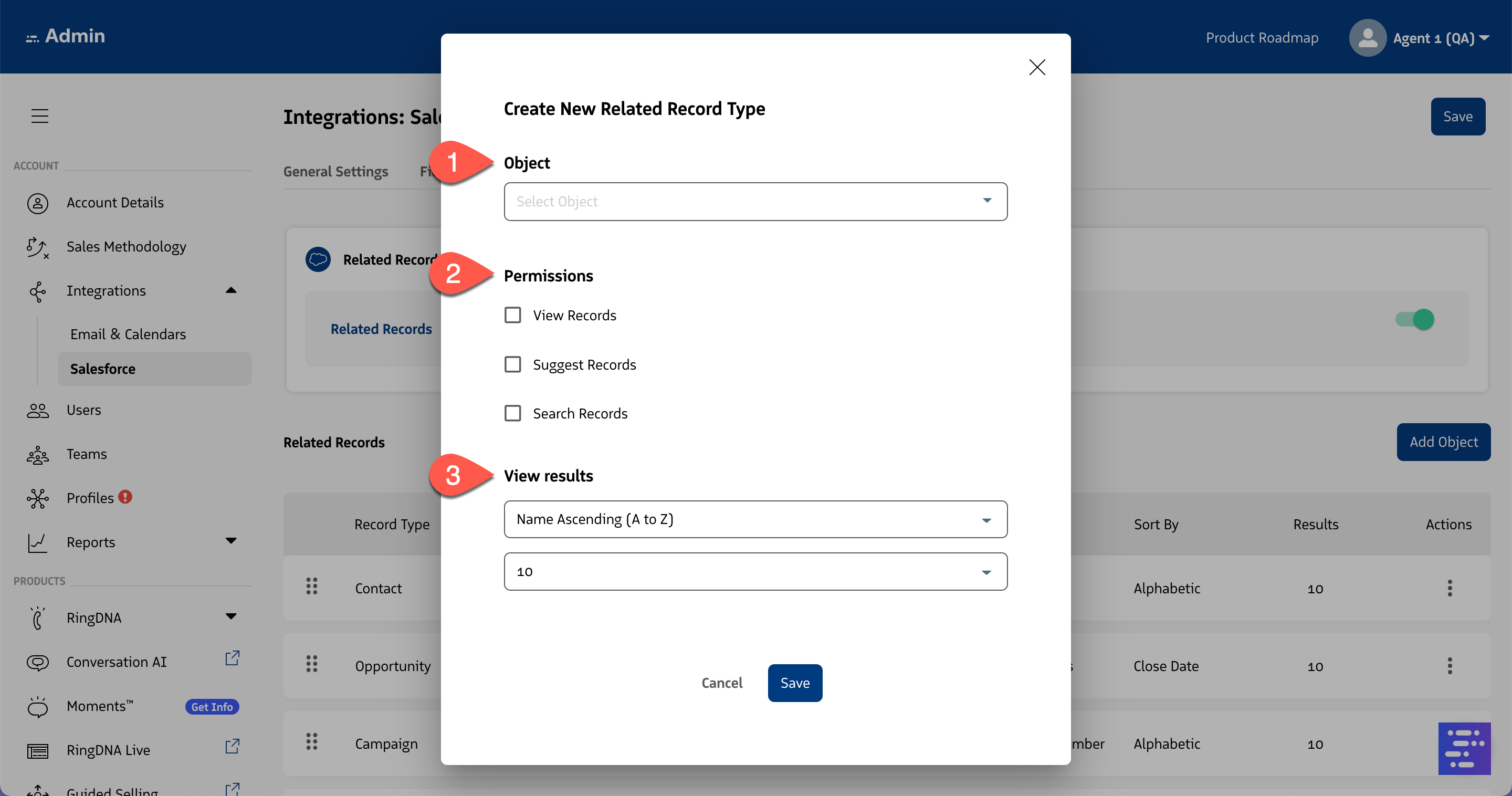1512x796 pixels.
Task: Enable the Suggest Records checkbox
Action: (x=512, y=364)
